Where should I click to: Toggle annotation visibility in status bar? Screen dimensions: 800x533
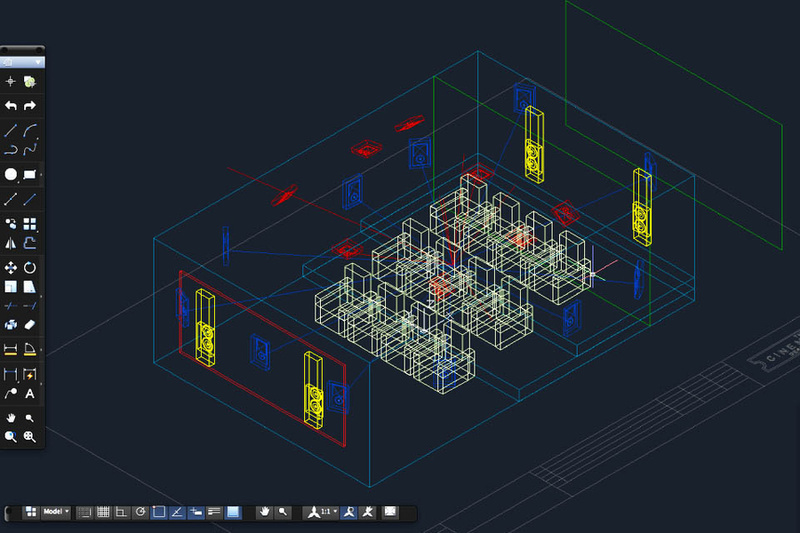point(349,512)
